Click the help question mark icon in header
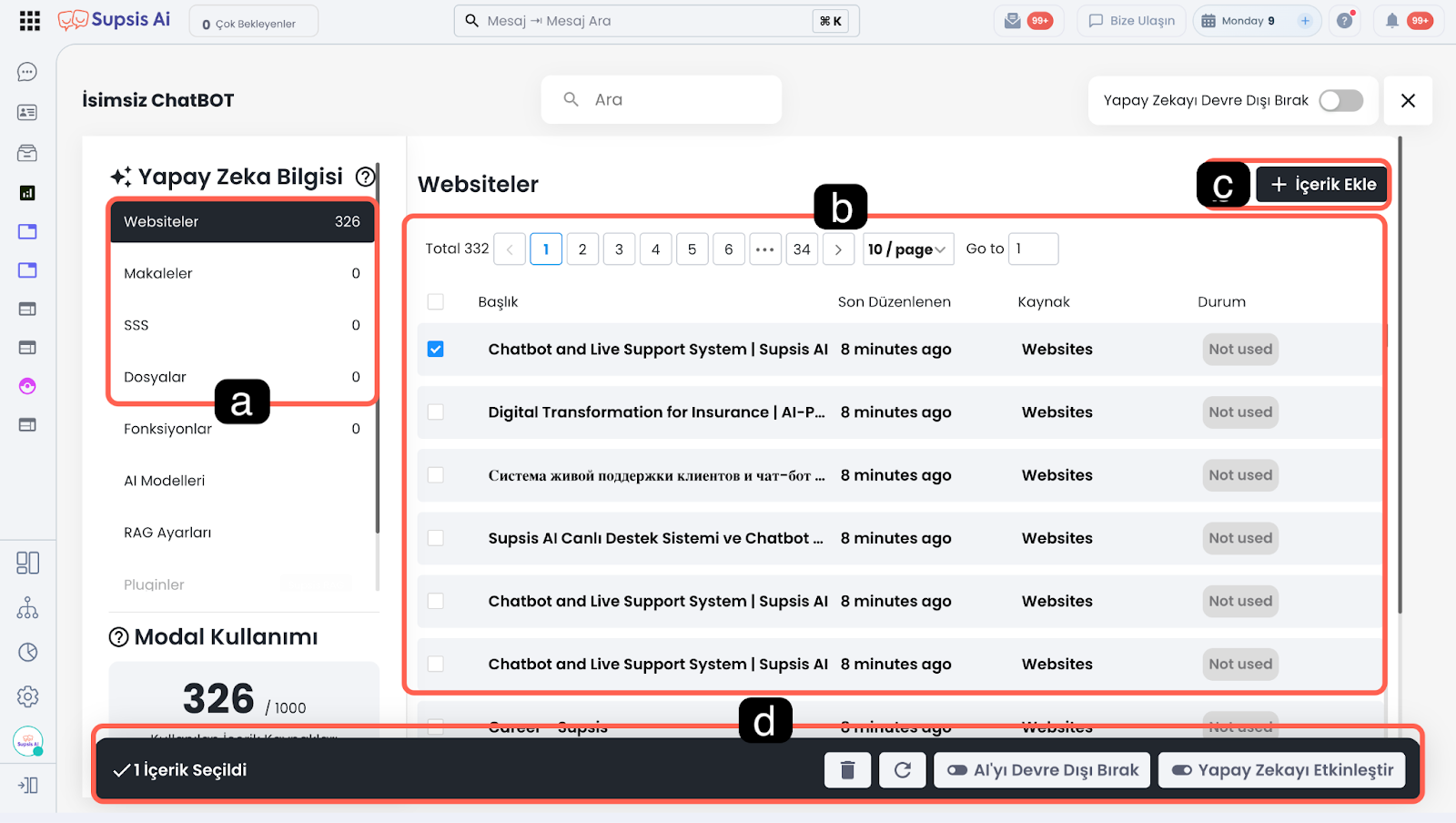The image size is (1456, 823). click(1344, 21)
